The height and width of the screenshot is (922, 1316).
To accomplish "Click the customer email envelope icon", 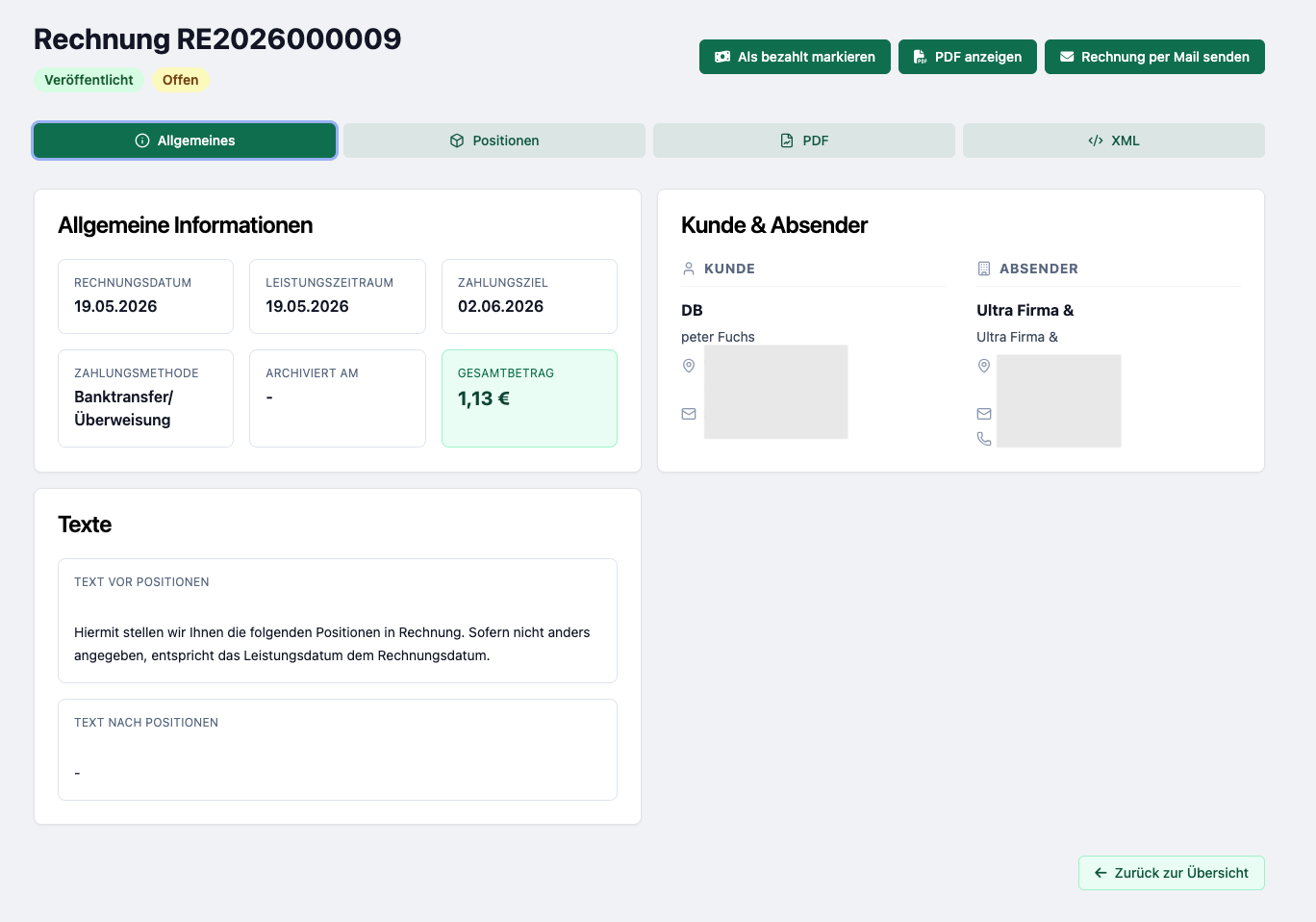I will [x=689, y=414].
